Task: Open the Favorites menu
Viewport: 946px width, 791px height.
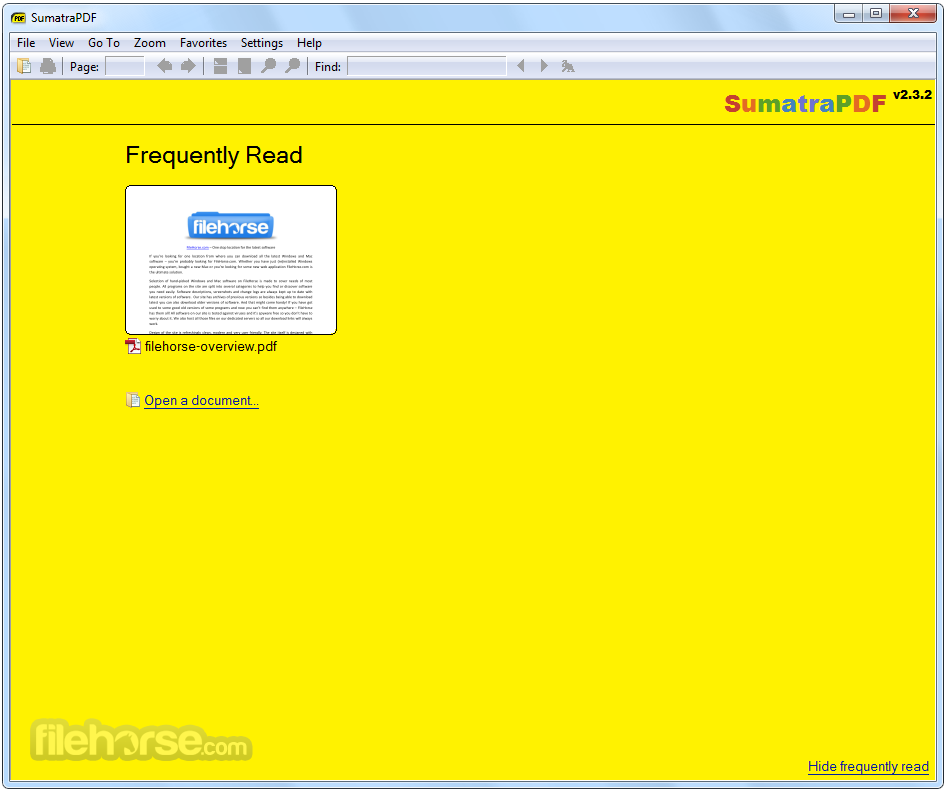Action: (203, 43)
